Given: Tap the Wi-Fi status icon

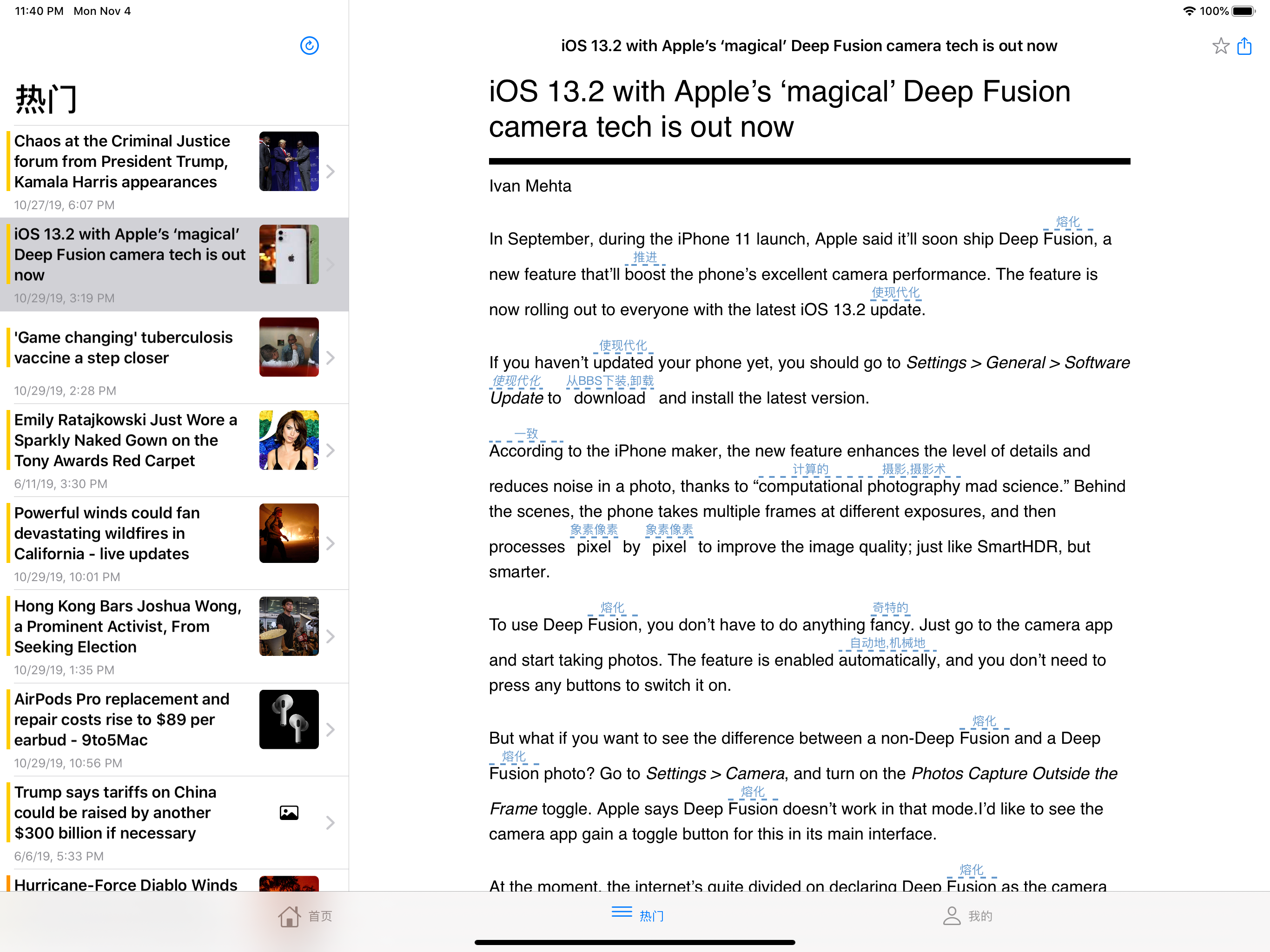Looking at the screenshot, I should 1189,11.
